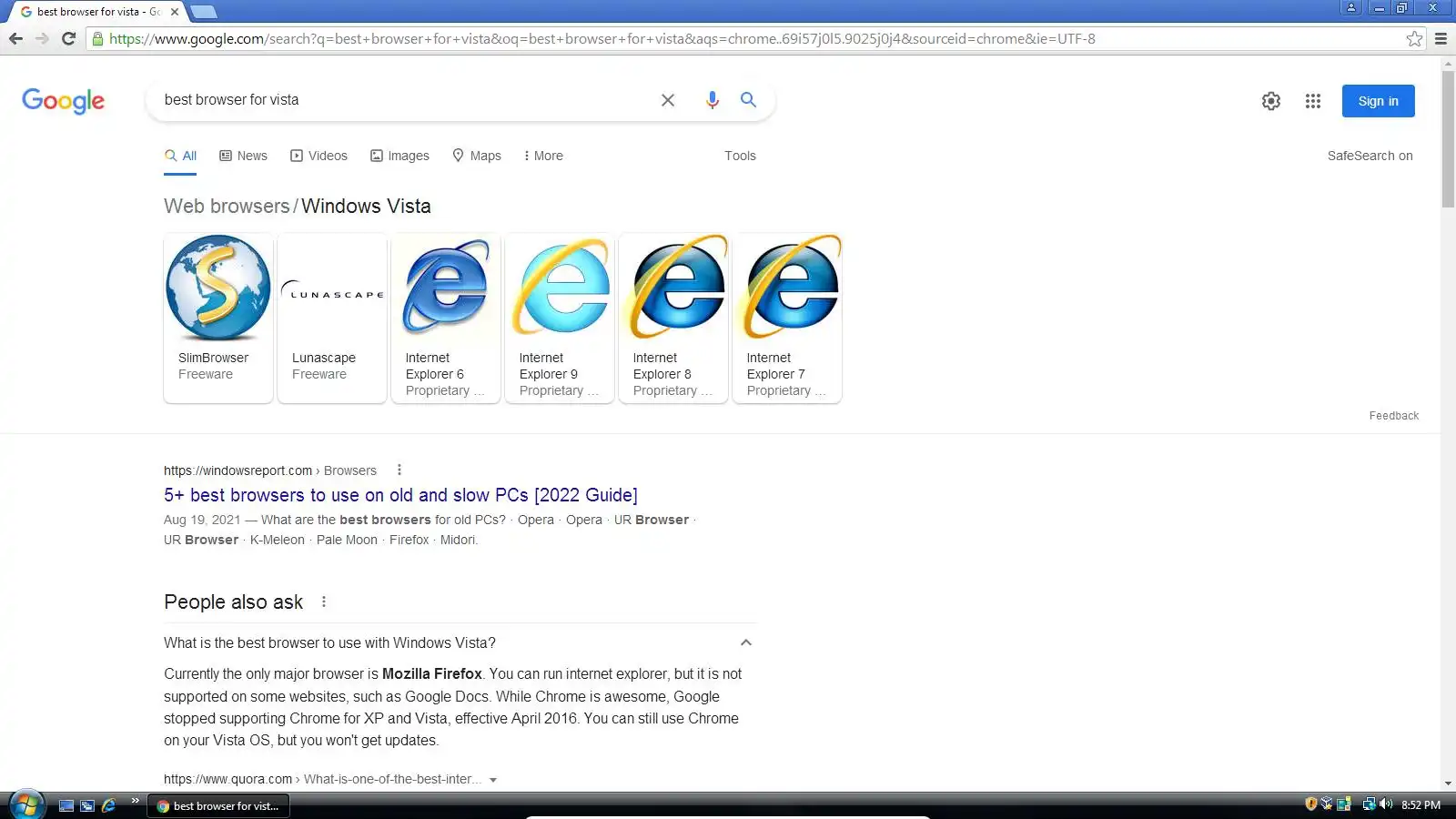The width and height of the screenshot is (1456, 819).
Task: Click the green padlock site security icon
Action: [98, 39]
